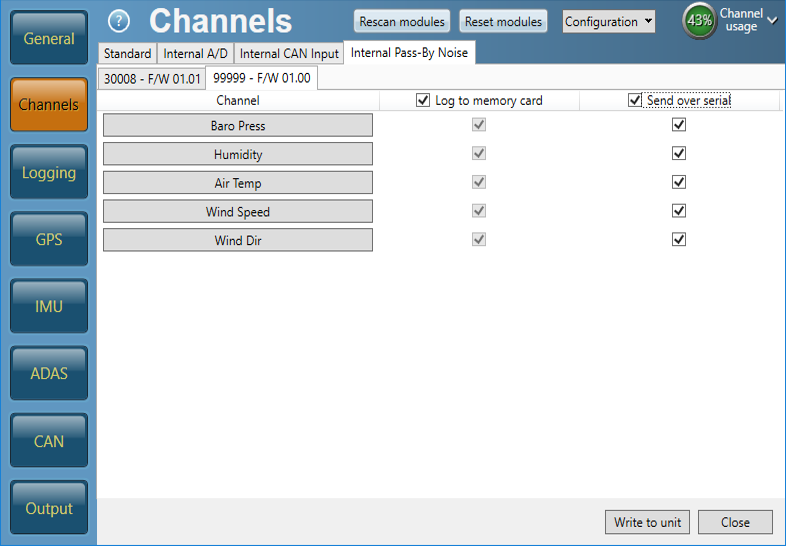Screen dimensions: 786x546
Task: Toggle Send over serial for Humidity
Action: point(679,153)
